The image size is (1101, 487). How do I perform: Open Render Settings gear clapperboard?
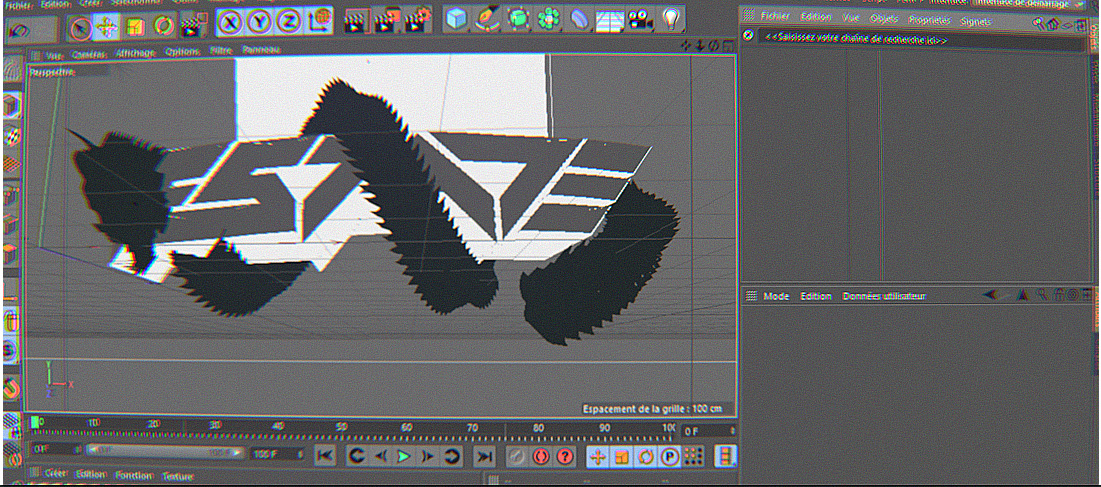coord(418,20)
